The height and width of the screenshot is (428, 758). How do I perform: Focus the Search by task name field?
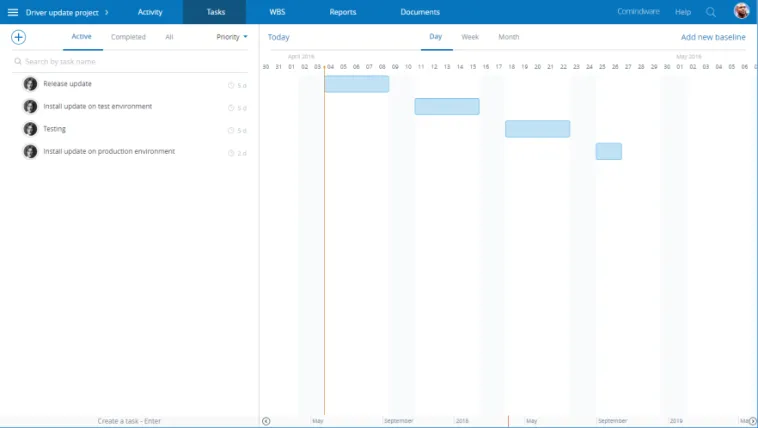[131, 61]
